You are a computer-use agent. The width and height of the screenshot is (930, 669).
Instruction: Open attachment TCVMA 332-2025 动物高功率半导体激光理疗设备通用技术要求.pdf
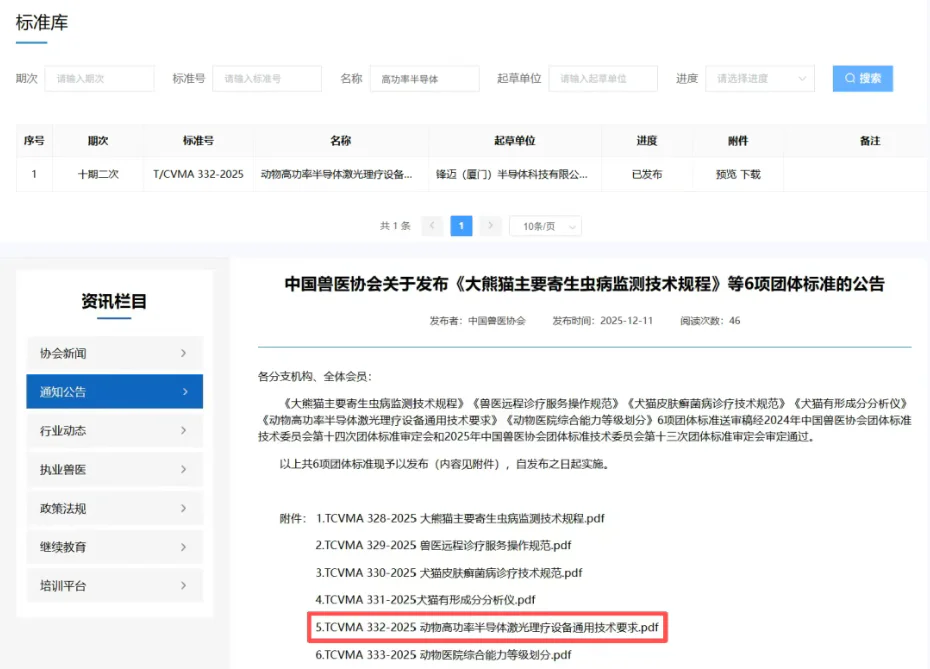(x=487, y=627)
